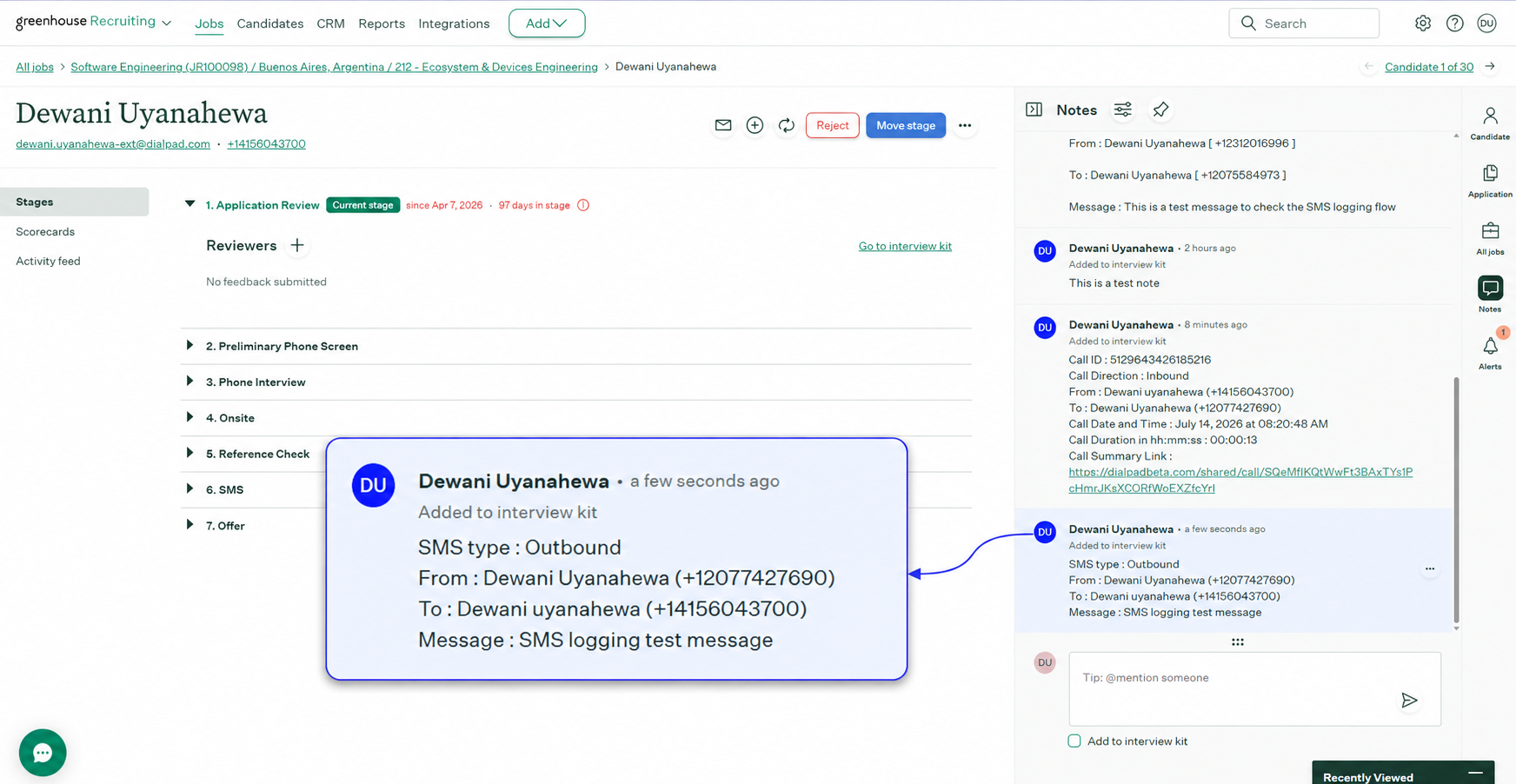Click the Search field in header
The height and width of the screenshot is (784, 1516).
[1304, 23]
